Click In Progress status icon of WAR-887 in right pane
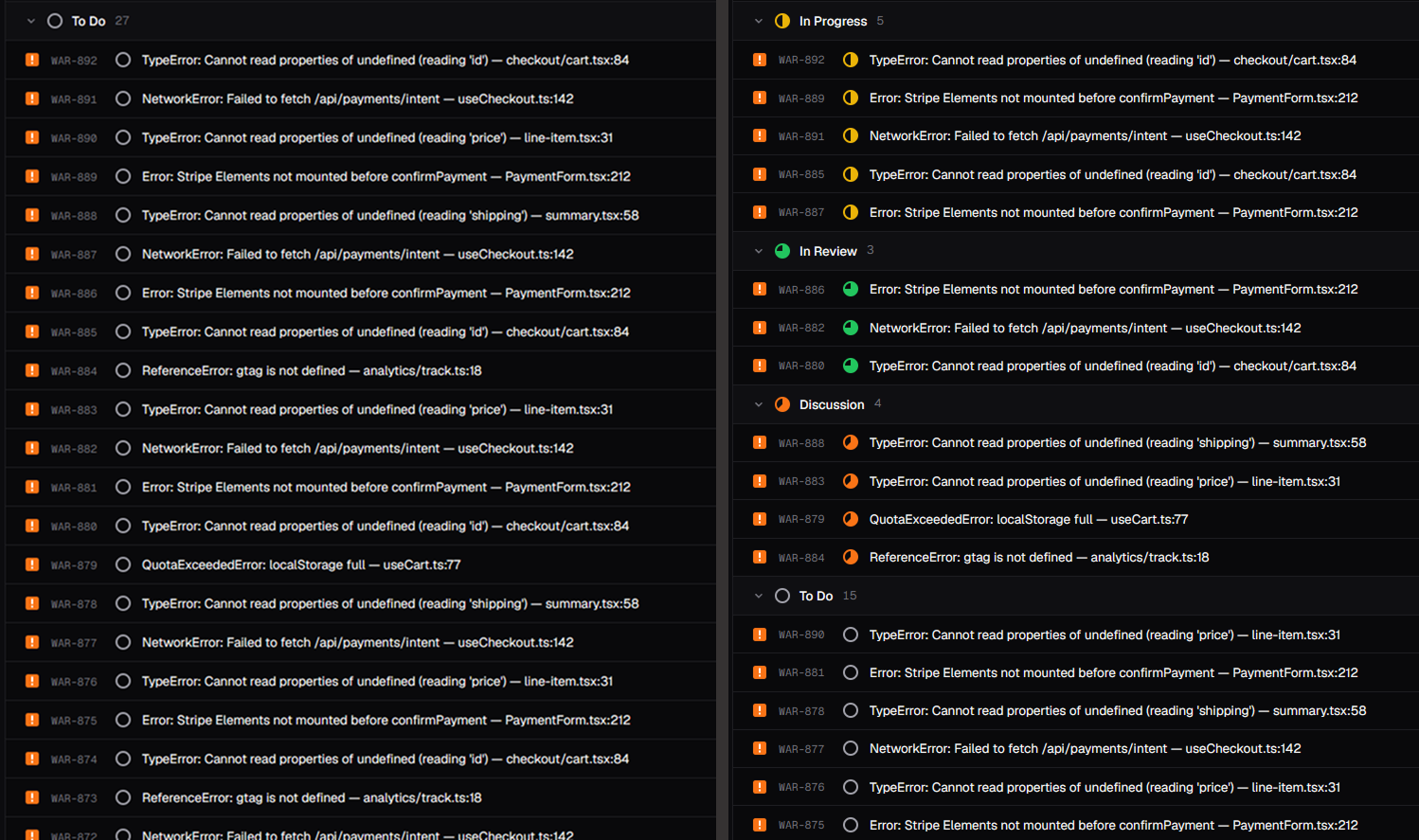Screen dimensions: 1419x840 click(851, 212)
